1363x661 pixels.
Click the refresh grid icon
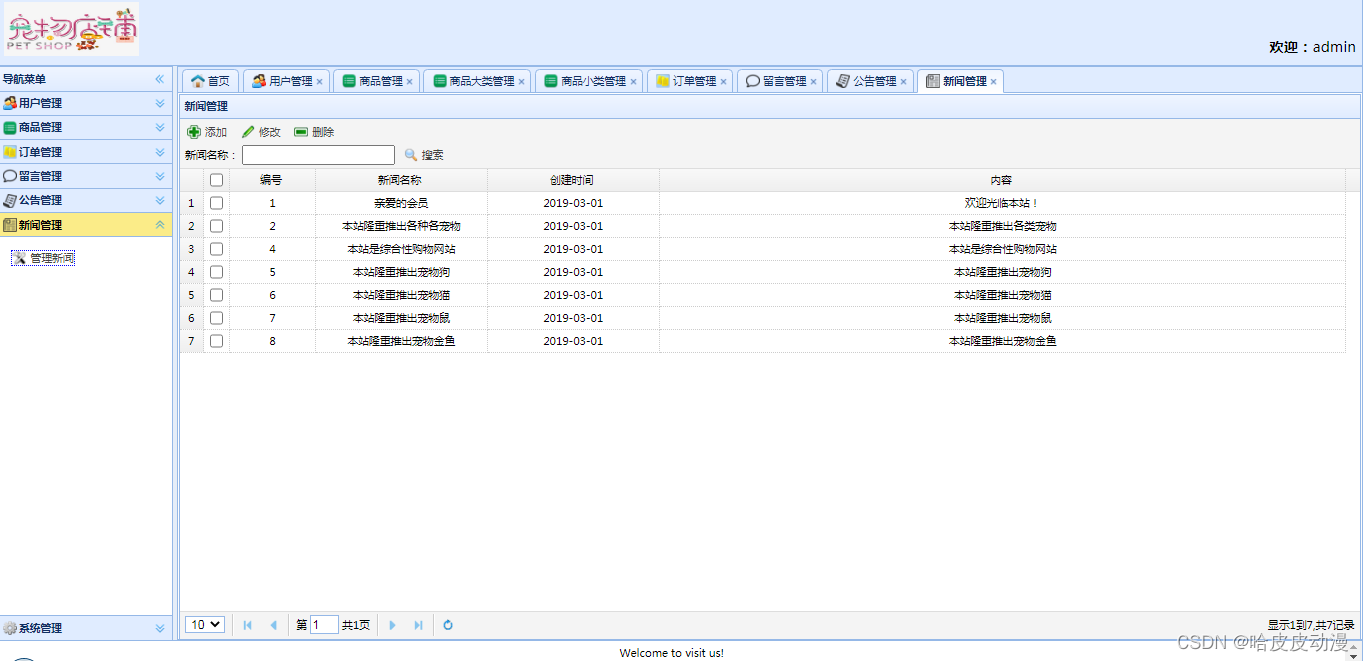click(x=448, y=625)
